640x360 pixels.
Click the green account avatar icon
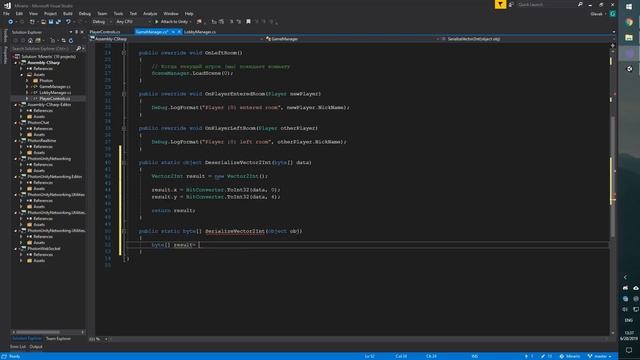613,13
